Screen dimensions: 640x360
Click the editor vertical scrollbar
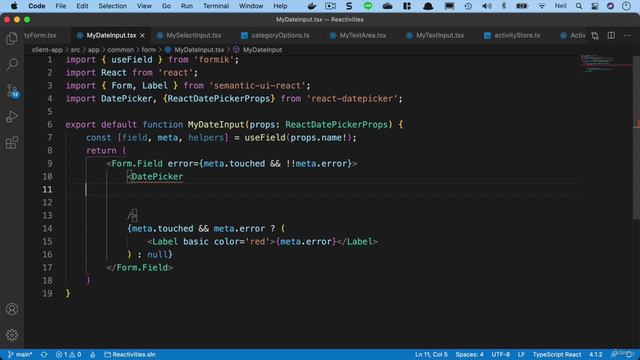pos(636,138)
